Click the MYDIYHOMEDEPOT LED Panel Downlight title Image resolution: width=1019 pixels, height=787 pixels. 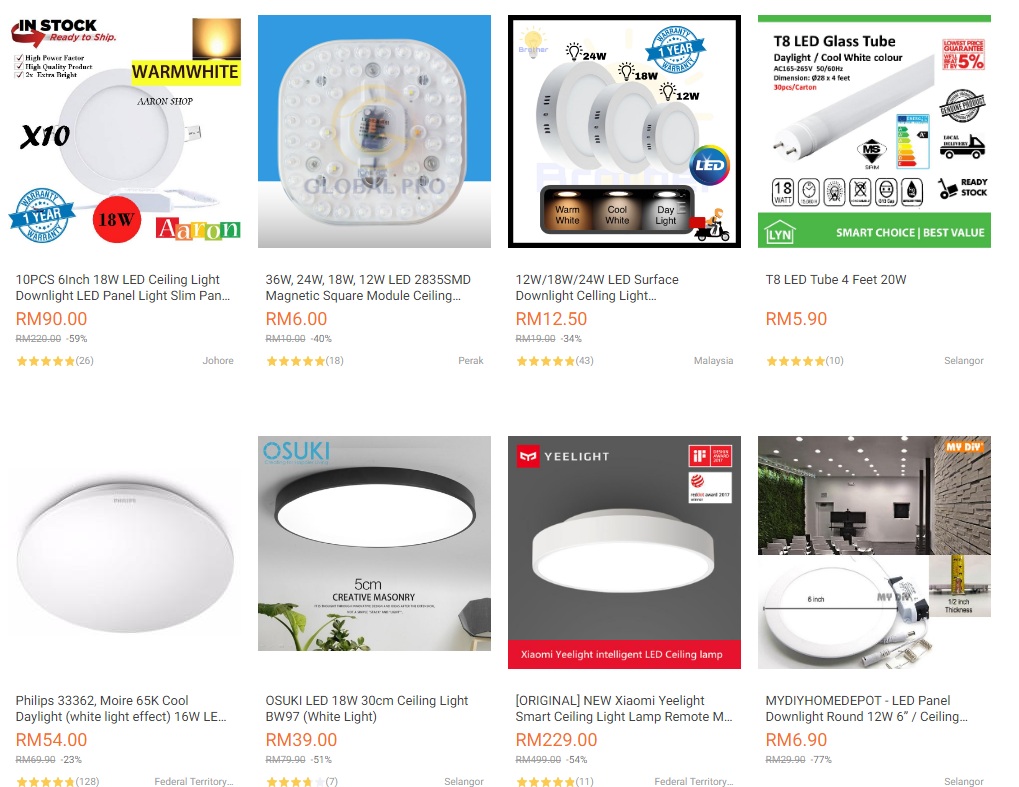866,708
